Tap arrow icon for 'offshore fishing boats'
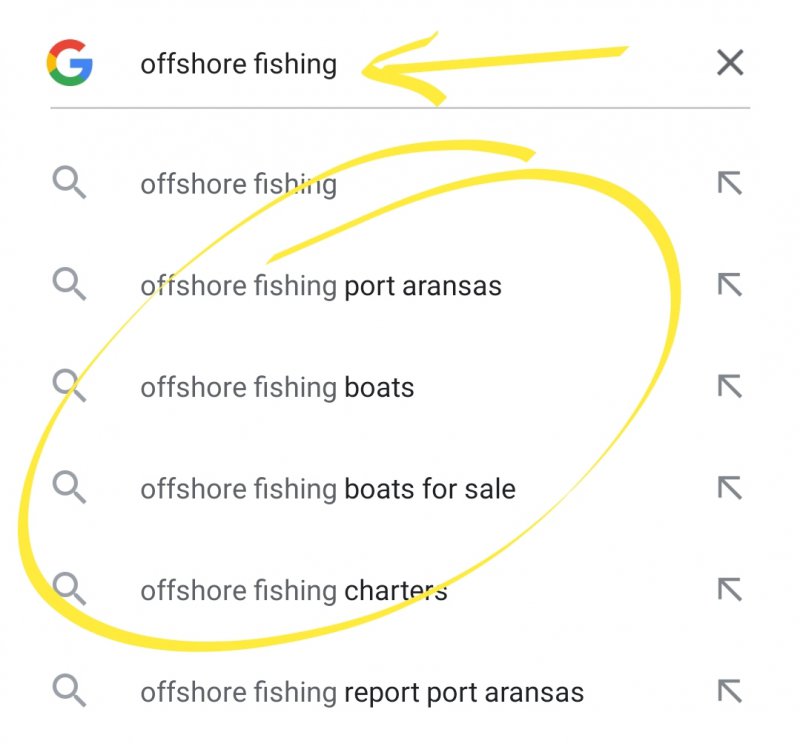Screen dimensions: 800x744 click(730, 388)
